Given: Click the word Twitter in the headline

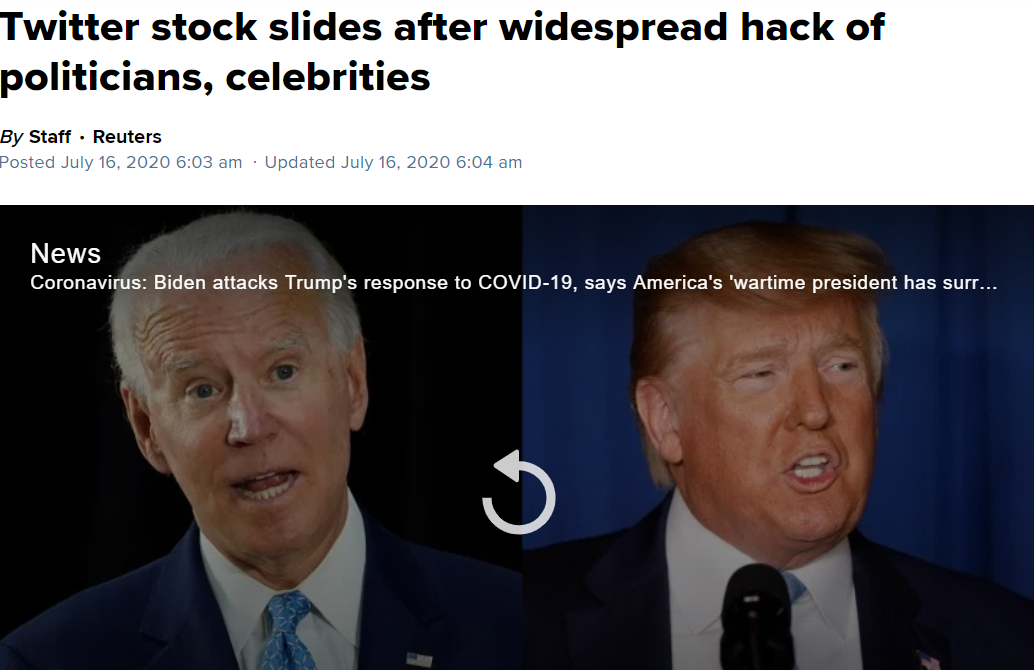Looking at the screenshot, I should (69, 27).
